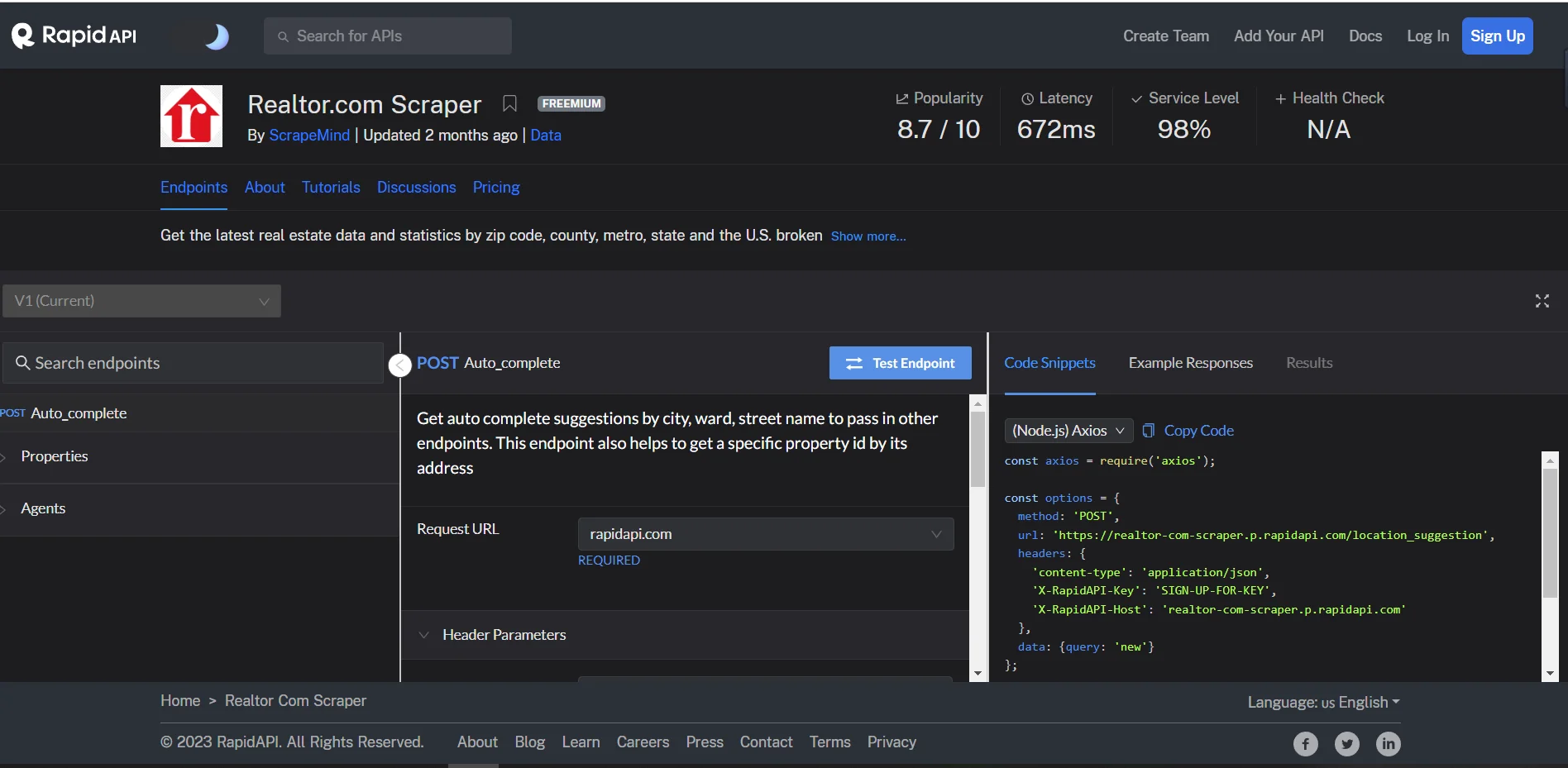Open the Example Responses tab

point(1190,363)
